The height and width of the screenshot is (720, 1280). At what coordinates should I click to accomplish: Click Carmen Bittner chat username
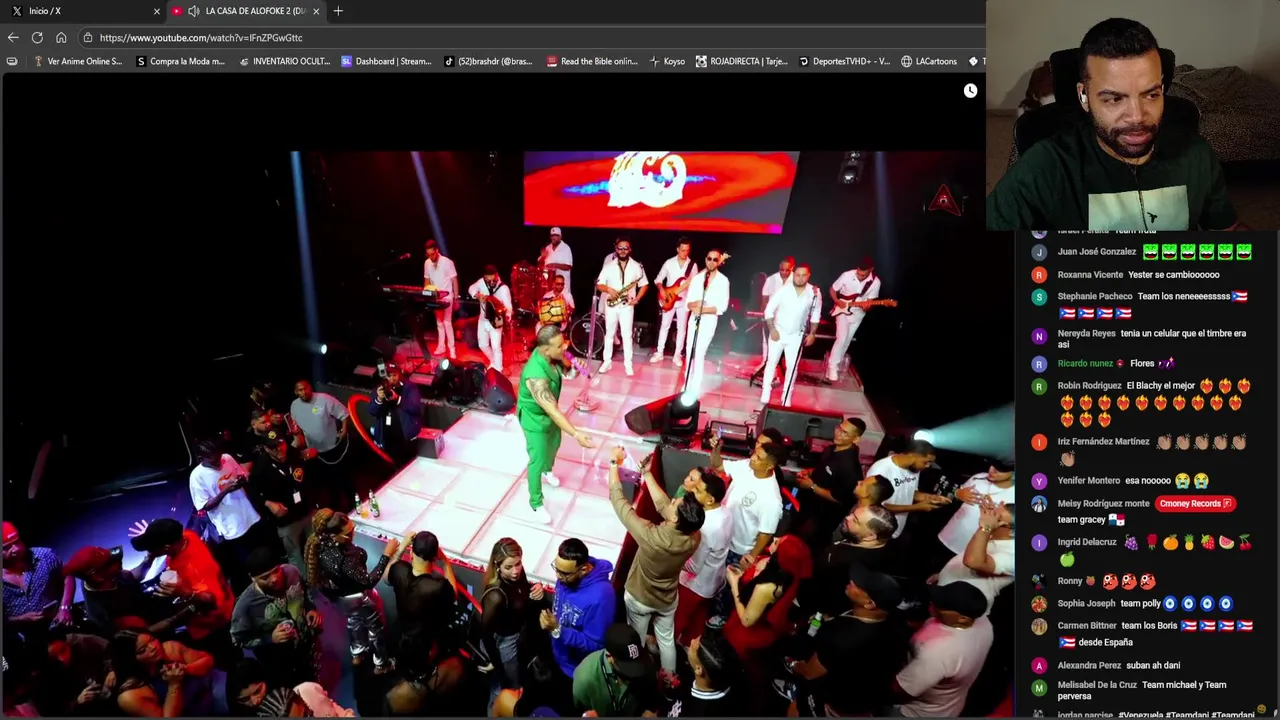pyautogui.click(x=1087, y=626)
